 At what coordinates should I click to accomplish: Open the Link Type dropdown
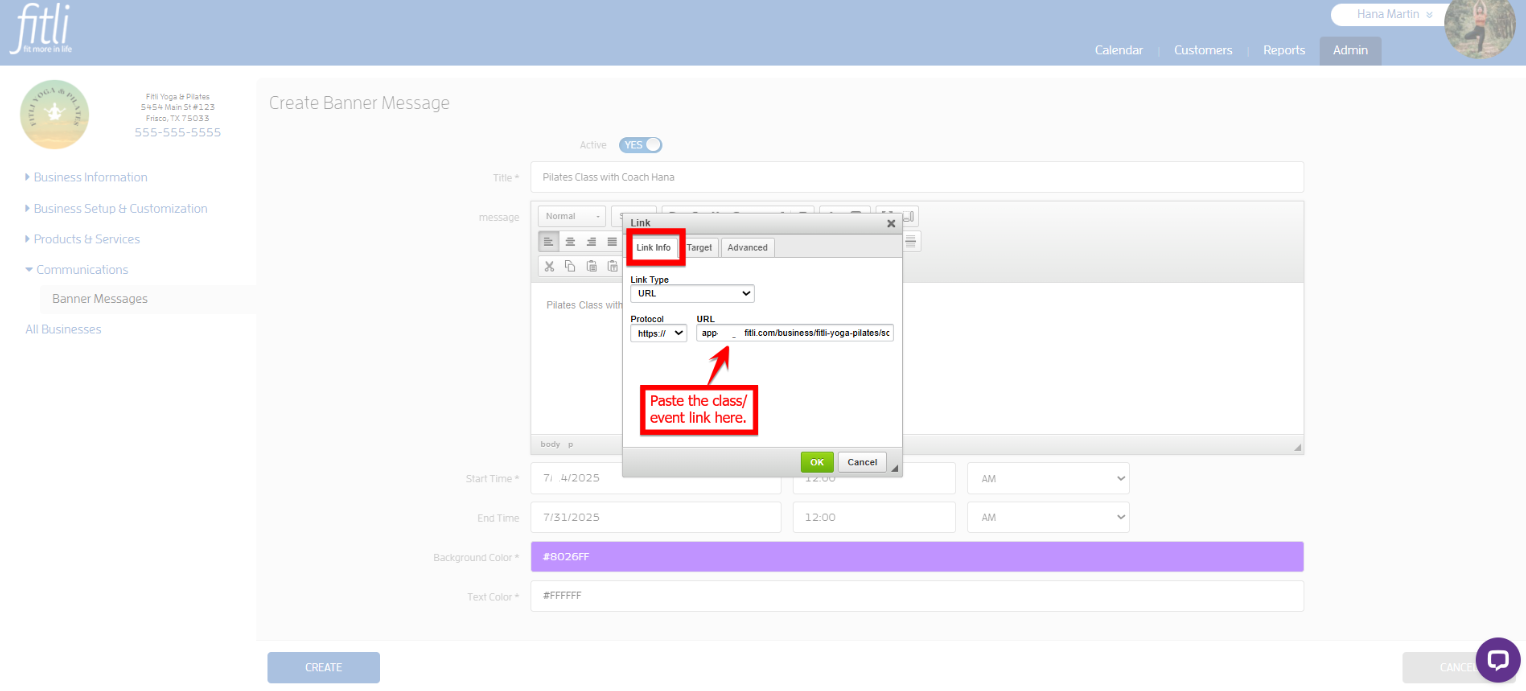692,294
